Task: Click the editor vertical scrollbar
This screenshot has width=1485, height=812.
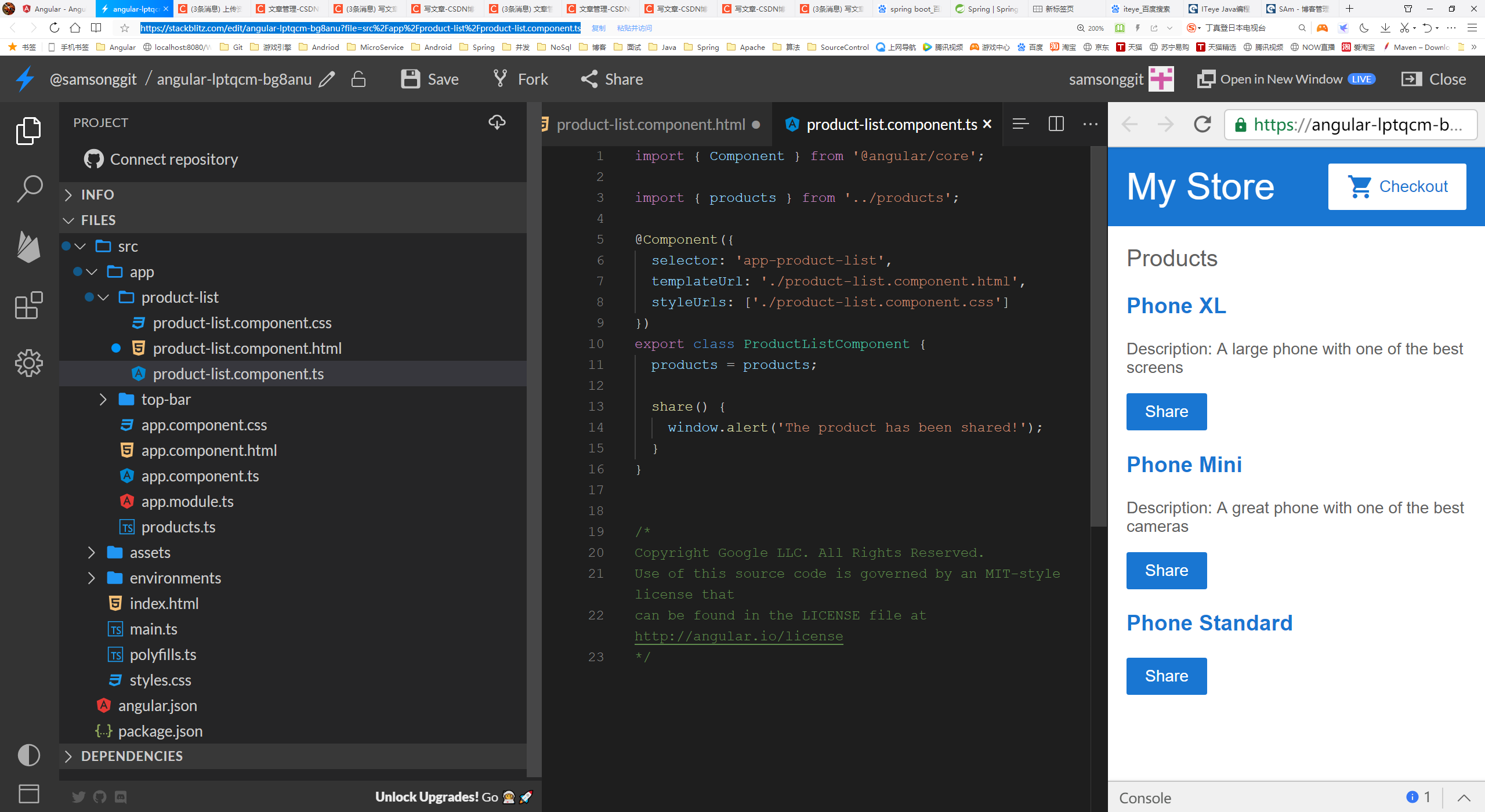Action: 1099,336
